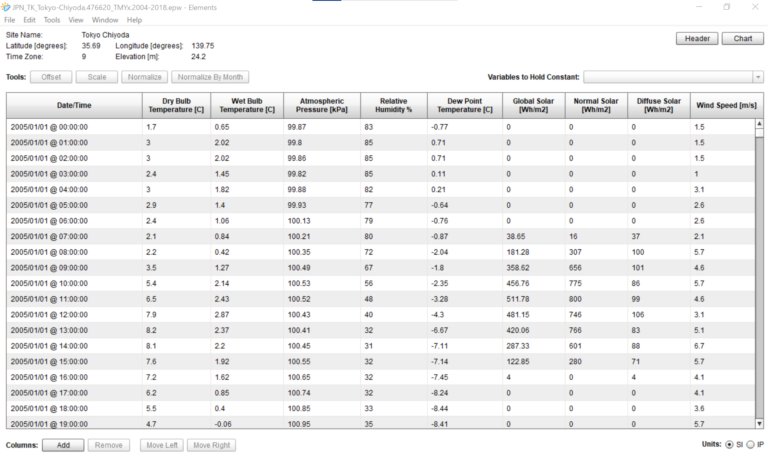Viewport: 768px width, 457px height.
Task: Open the File menu
Action: coord(11,20)
